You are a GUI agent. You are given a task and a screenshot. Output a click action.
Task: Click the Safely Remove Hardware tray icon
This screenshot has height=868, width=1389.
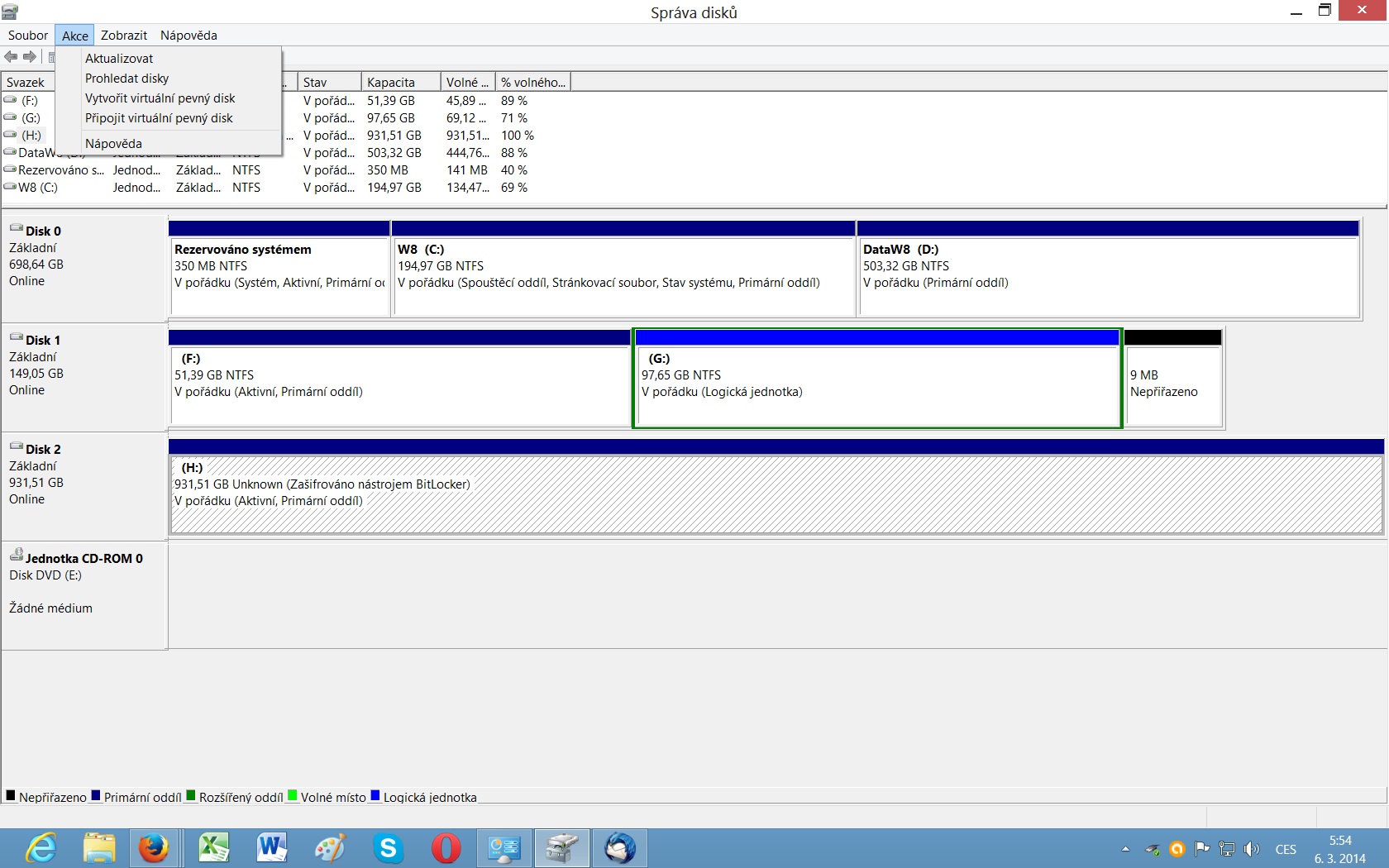[x=1153, y=849]
